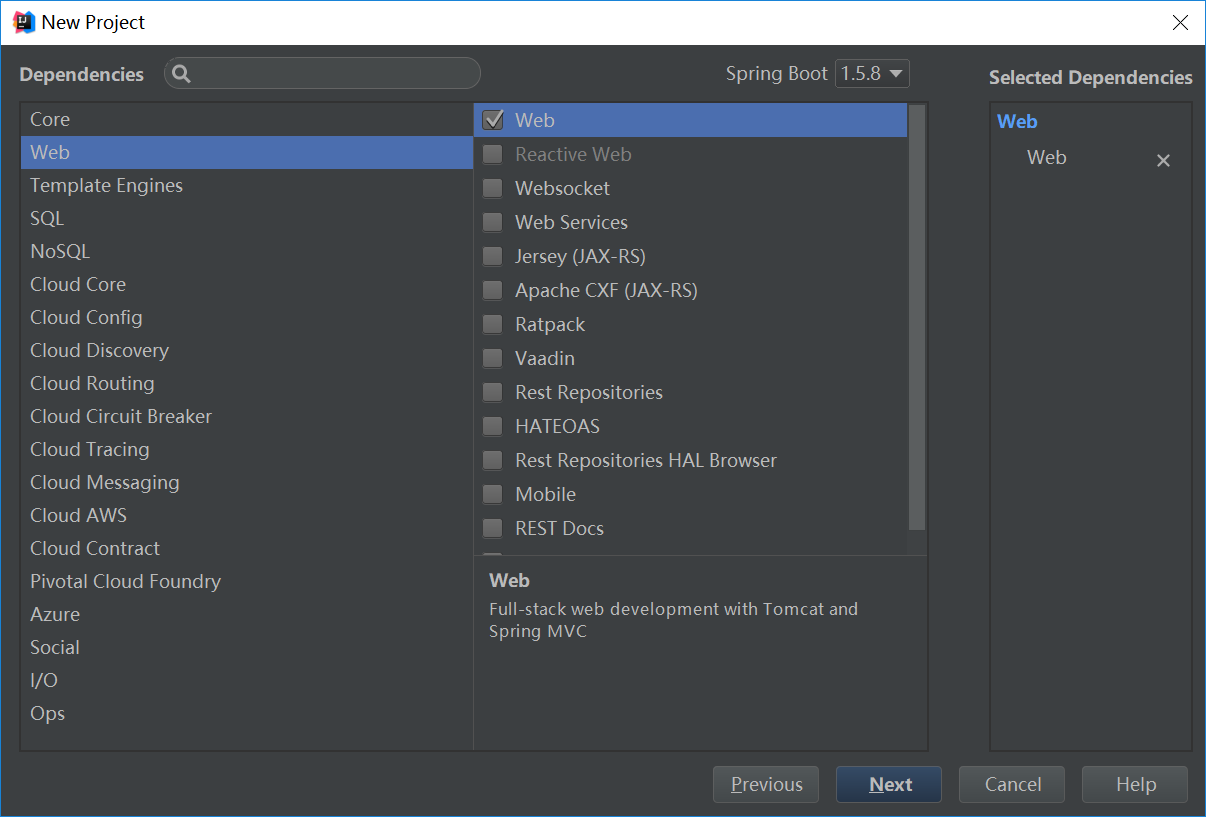Select the Cloud Contract category

point(246,548)
